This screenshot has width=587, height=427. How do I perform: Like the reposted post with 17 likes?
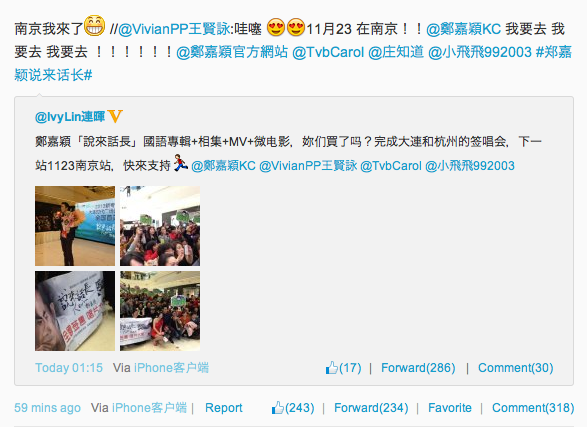[x=332, y=368]
